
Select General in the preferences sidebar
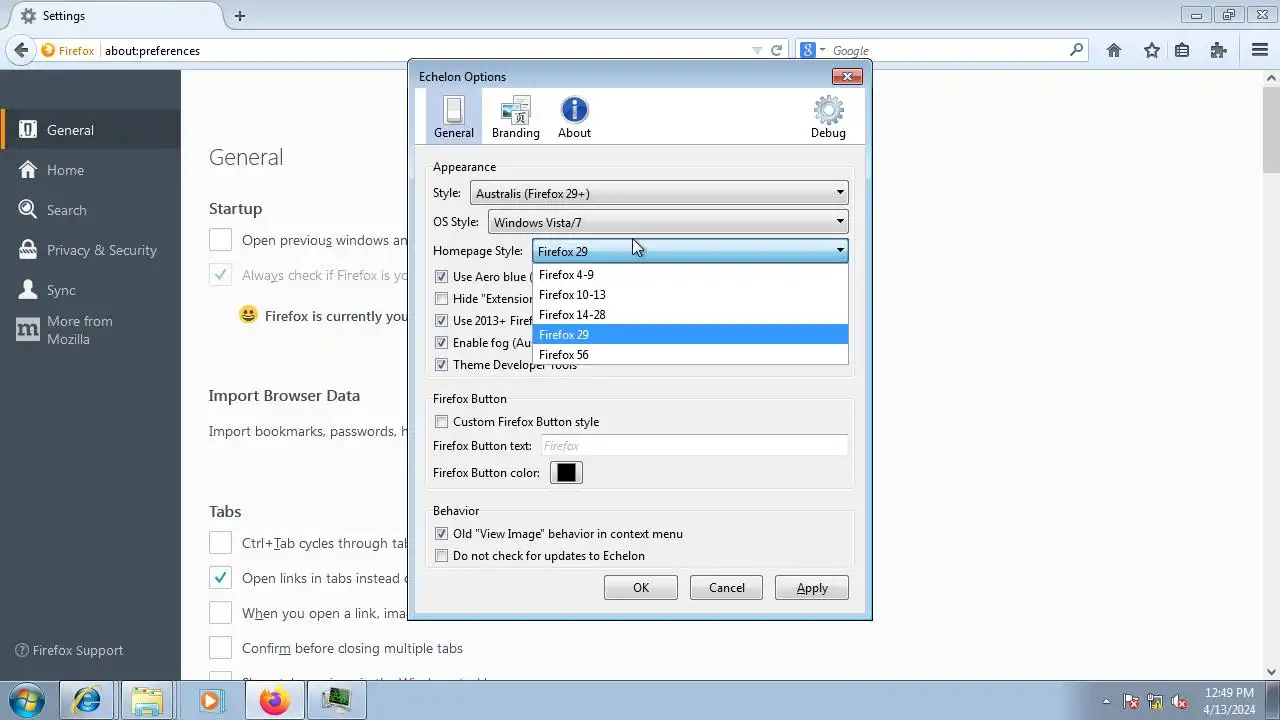point(90,130)
